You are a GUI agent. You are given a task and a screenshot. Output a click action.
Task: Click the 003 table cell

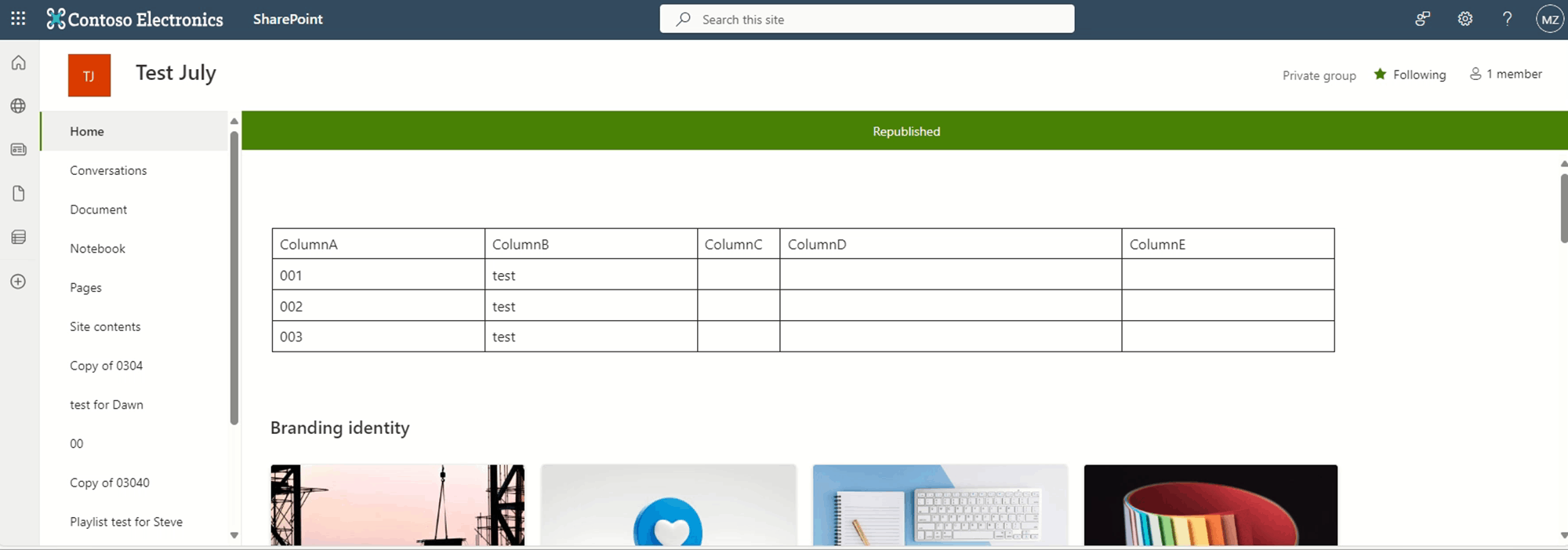tap(379, 336)
